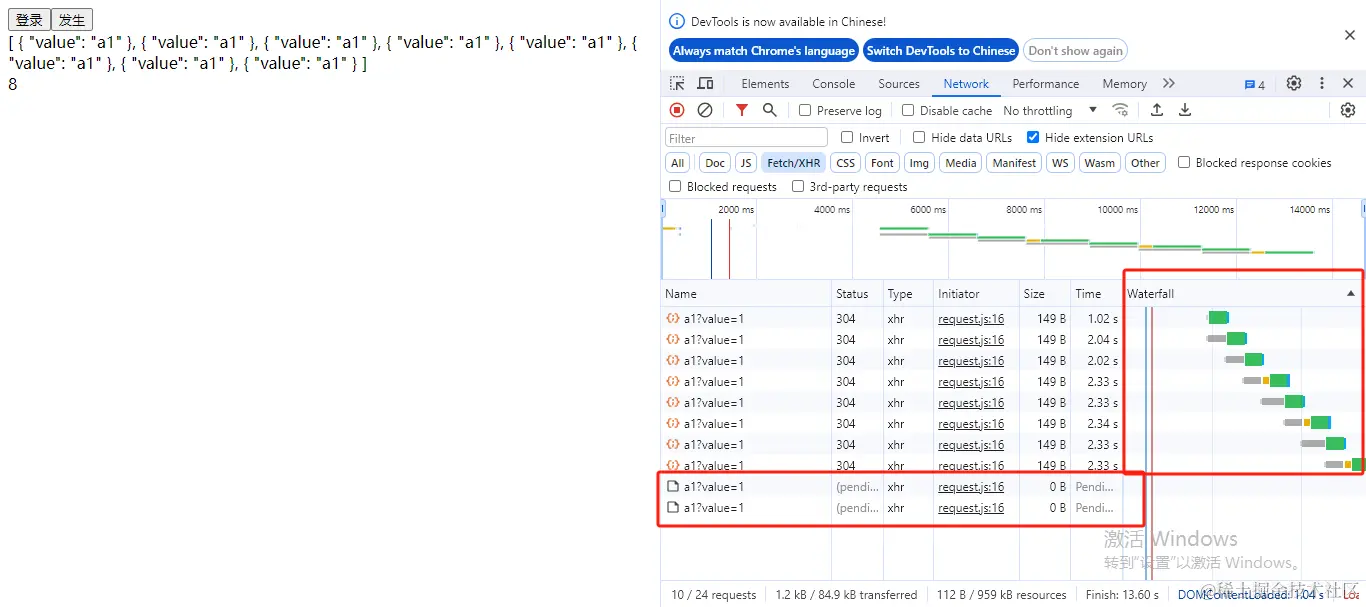Switch to the Memory tab
This screenshot has width=1366, height=607.
[1124, 84]
